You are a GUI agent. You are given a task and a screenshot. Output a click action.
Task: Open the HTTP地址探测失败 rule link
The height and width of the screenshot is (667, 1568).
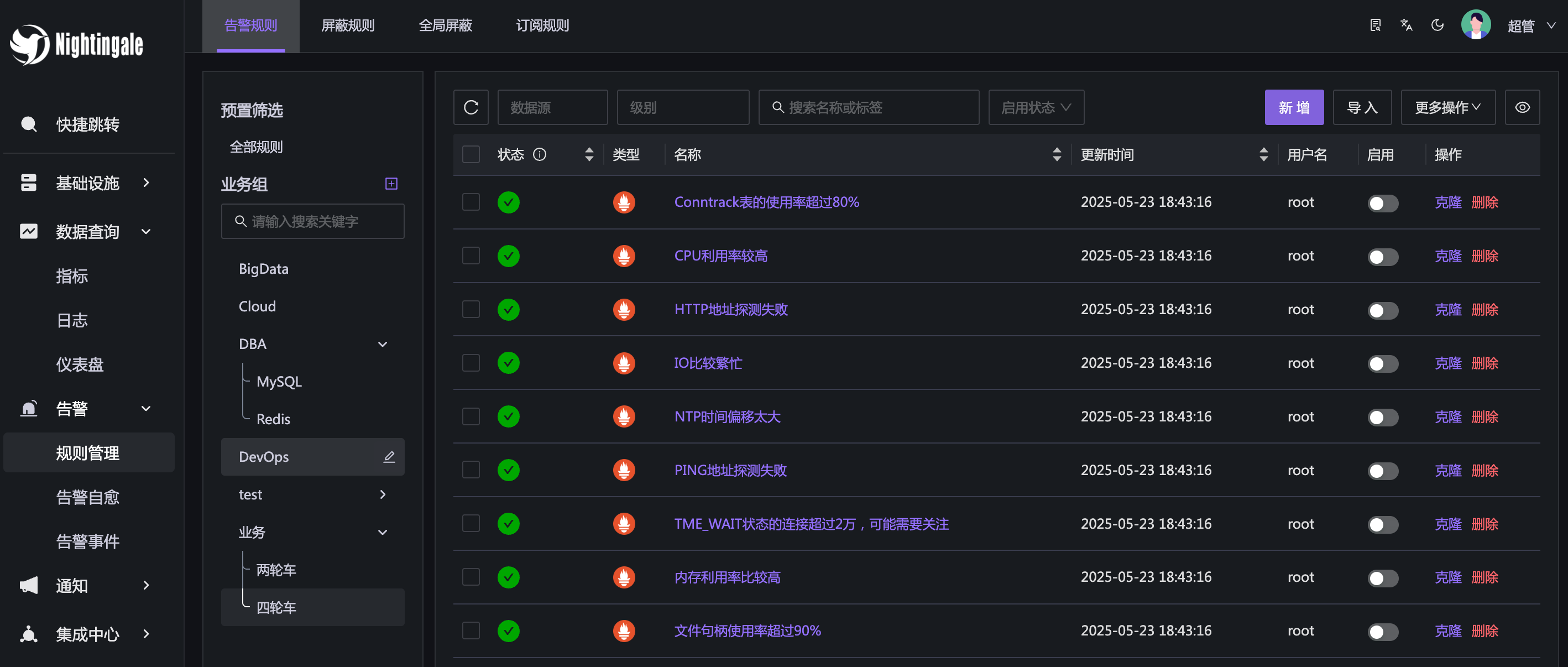730,309
